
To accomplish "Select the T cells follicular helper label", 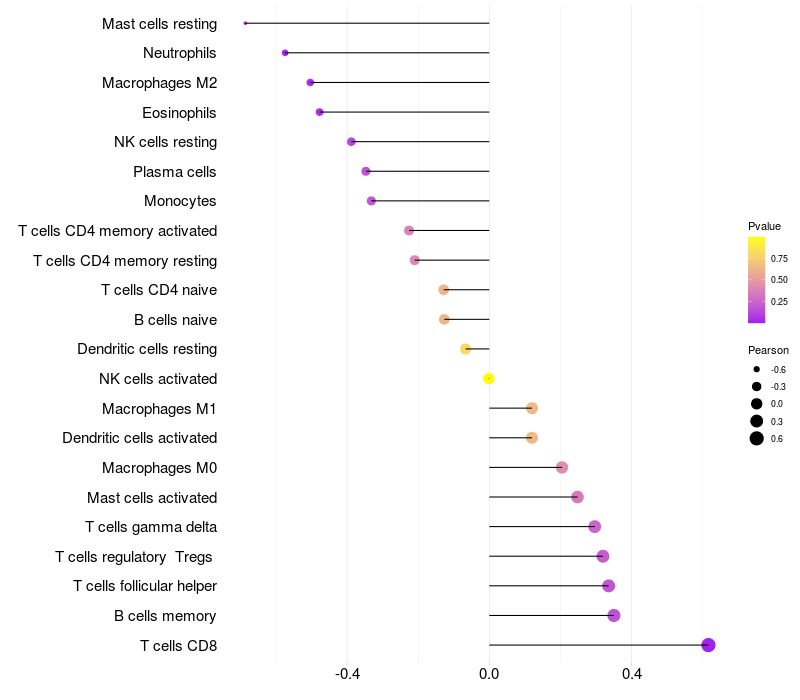I will (145, 586).
